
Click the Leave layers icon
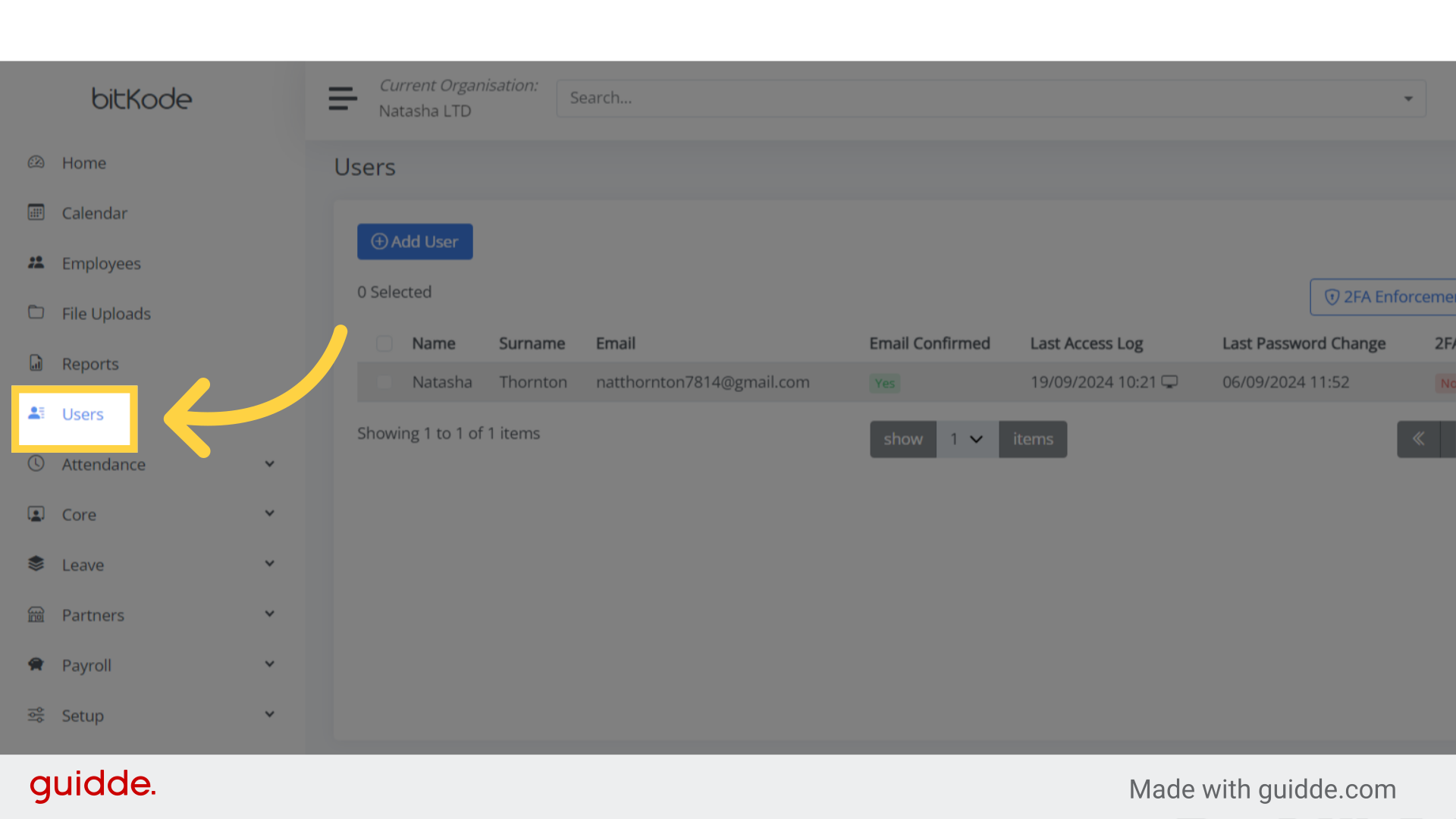click(x=36, y=564)
